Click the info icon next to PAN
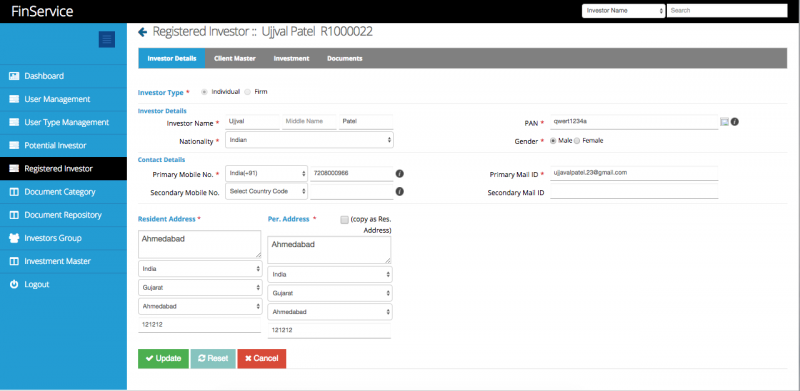Screen dimensions: 800x391 [735, 122]
